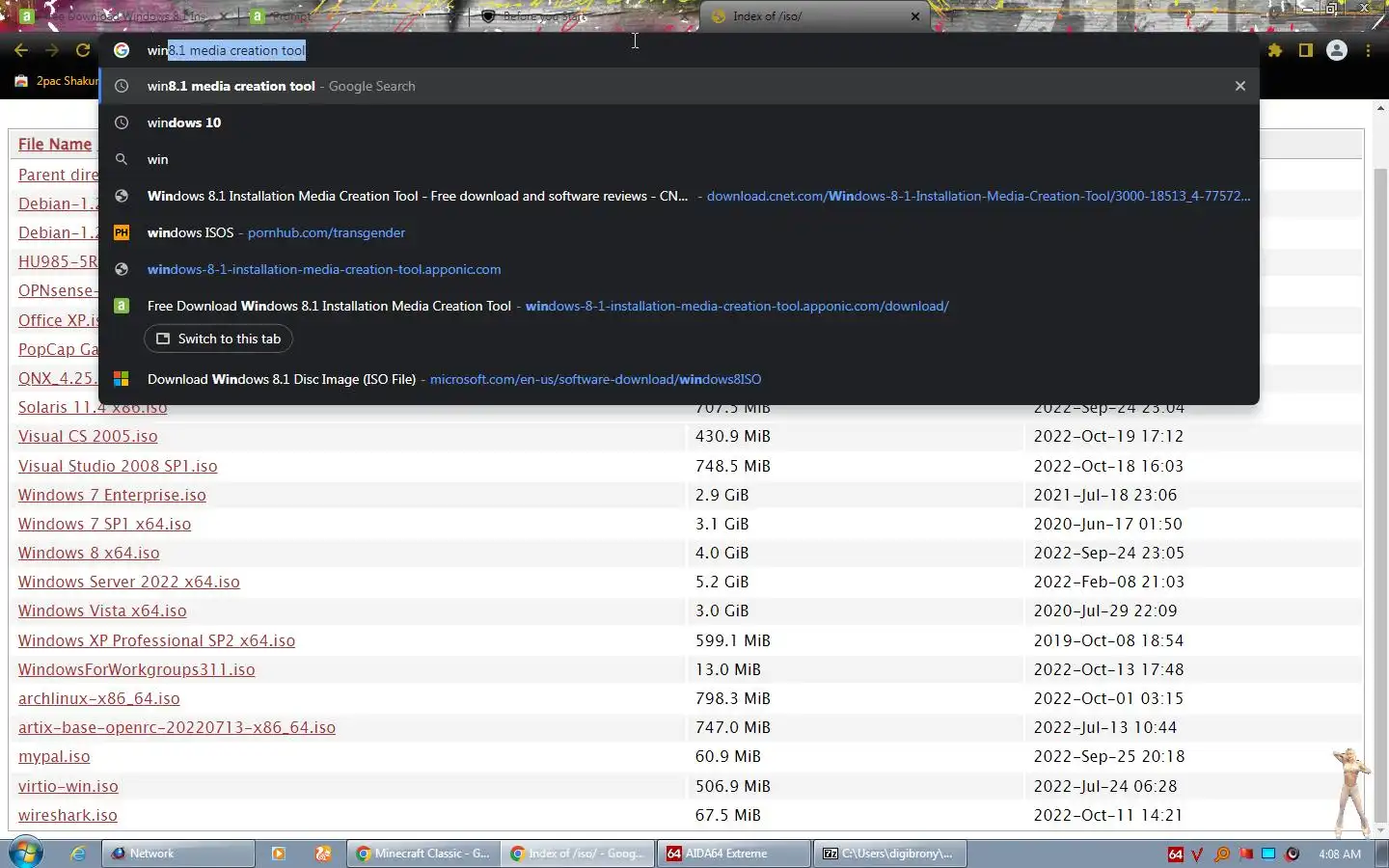Open virtio-win.iso link
Screen dimensions: 1389x868
click(68, 786)
